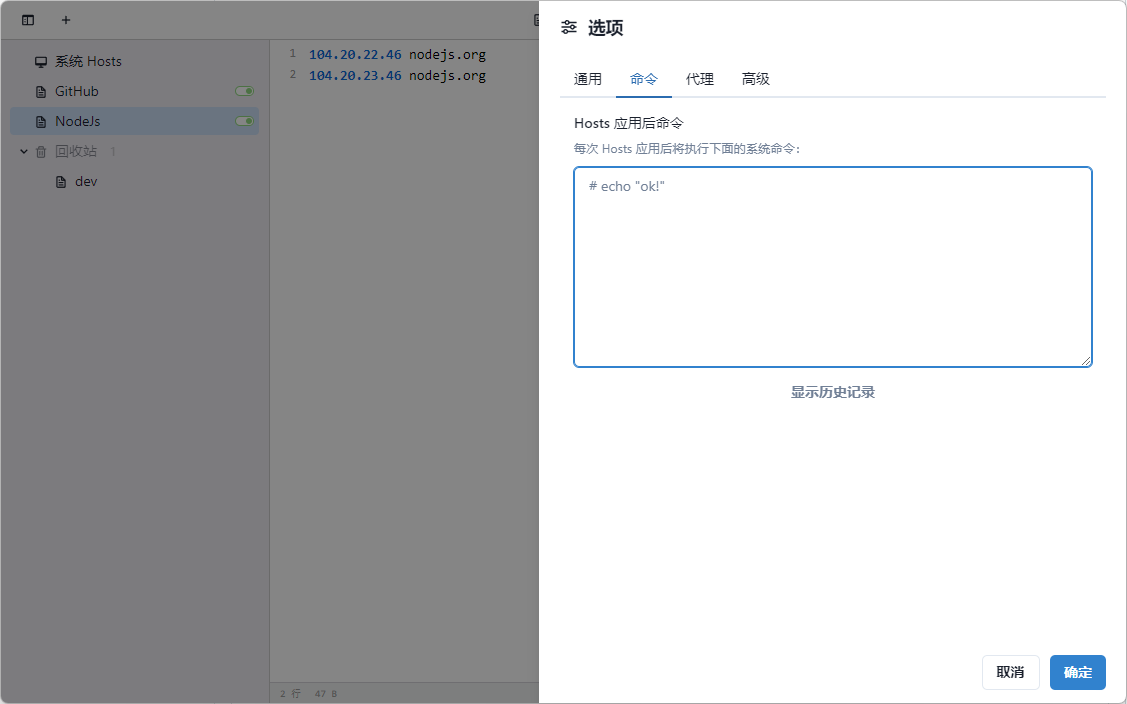Show command history via 显示历史记录
This screenshot has width=1127, height=704.
833,392
